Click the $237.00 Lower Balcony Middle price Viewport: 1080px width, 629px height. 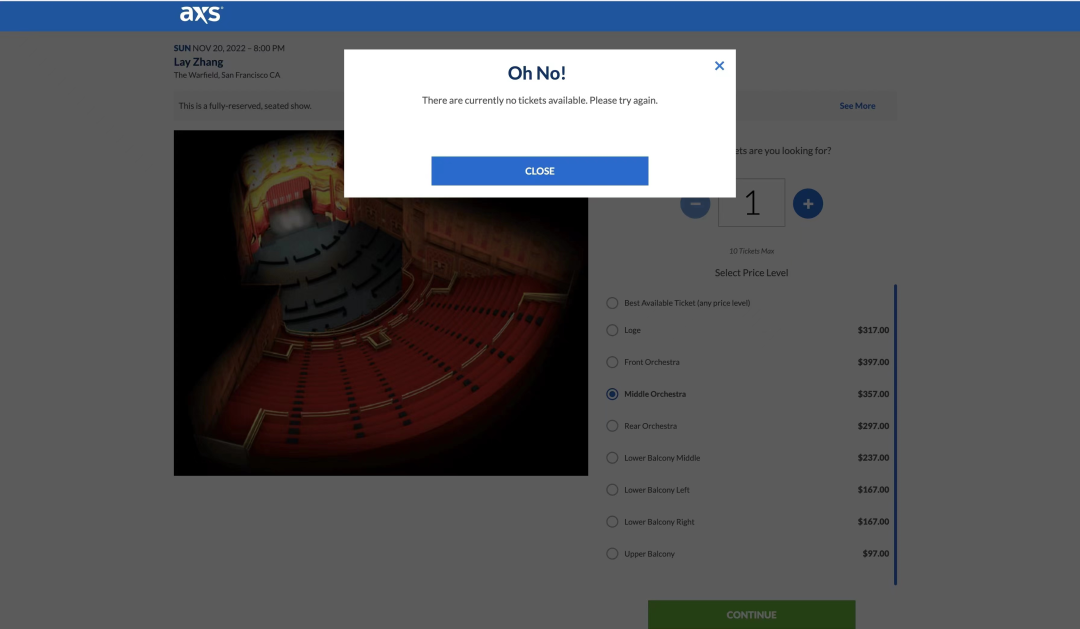click(873, 457)
